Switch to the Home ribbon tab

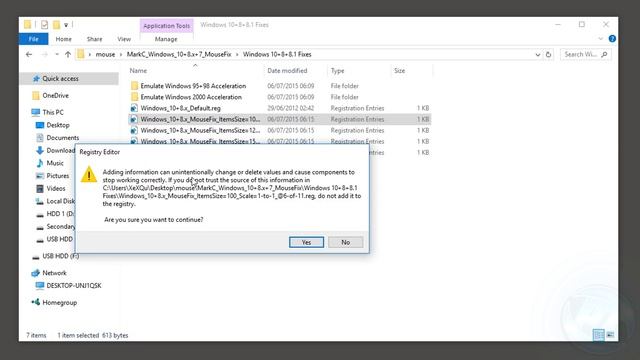click(63, 39)
